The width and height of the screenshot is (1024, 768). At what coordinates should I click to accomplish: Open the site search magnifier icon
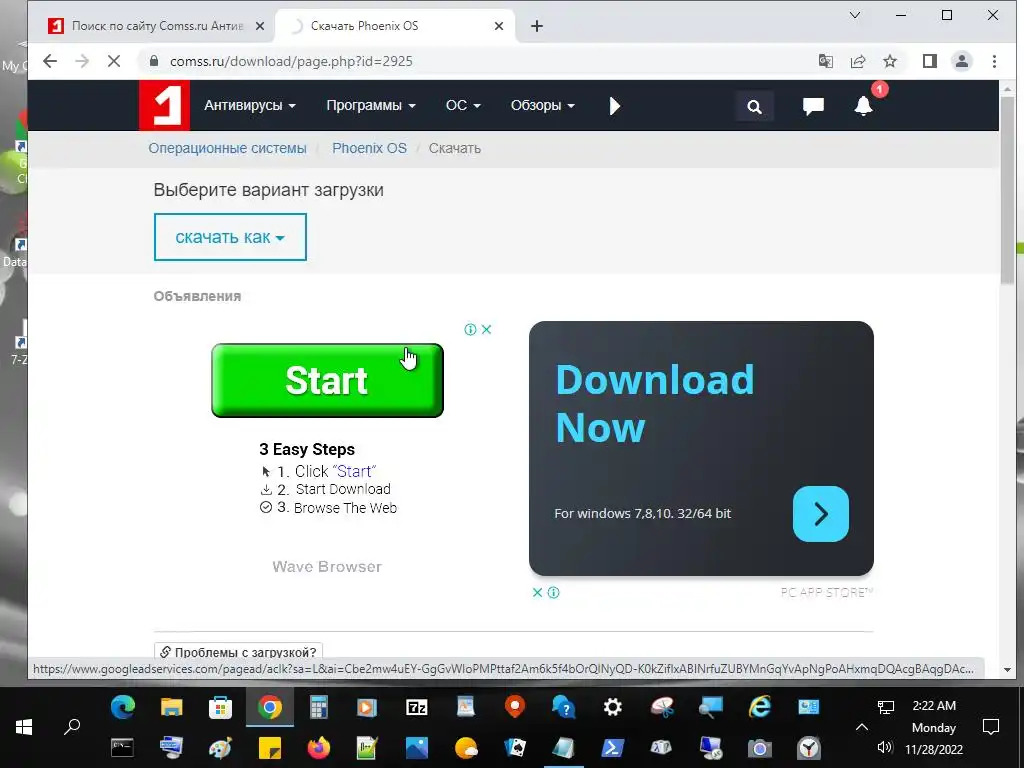click(754, 106)
